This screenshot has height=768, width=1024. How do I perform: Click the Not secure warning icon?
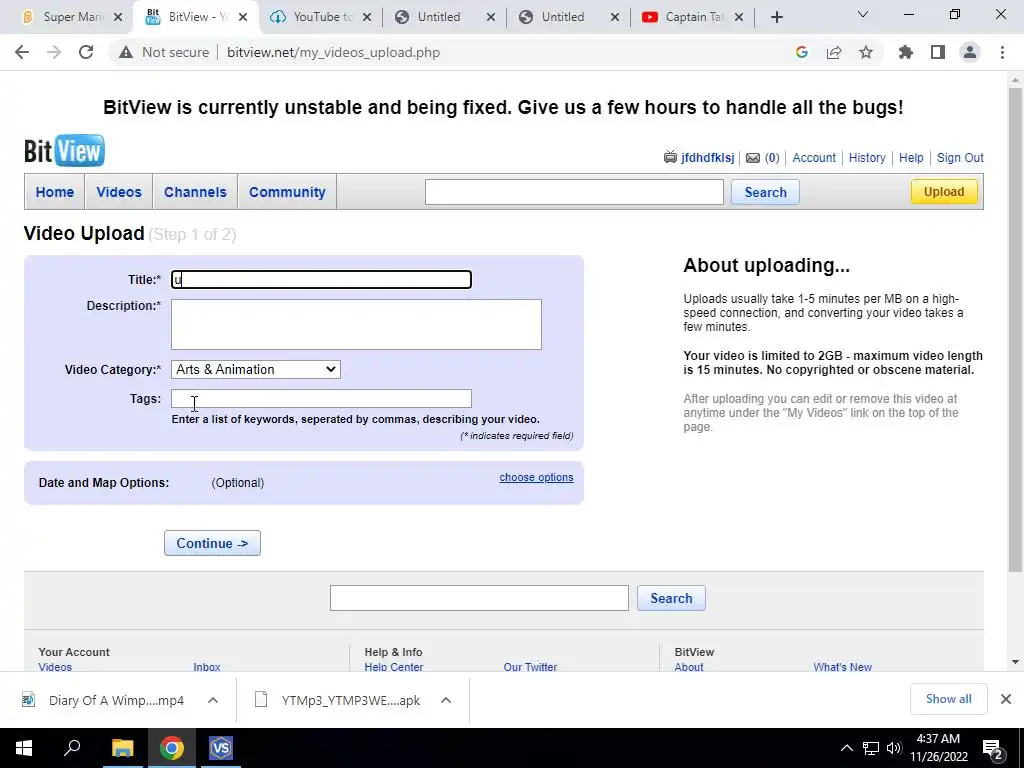coord(125,52)
